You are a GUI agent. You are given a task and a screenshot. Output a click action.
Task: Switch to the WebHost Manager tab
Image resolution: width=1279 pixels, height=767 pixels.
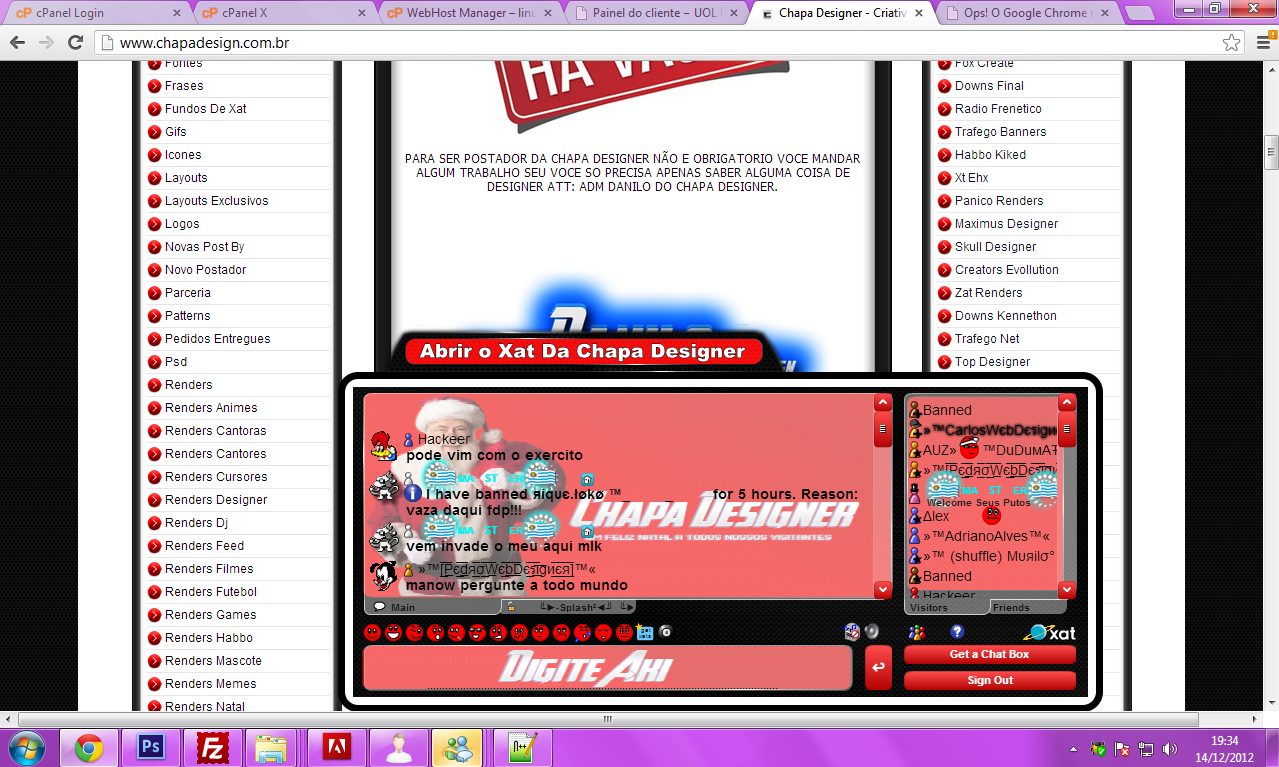click(x=470, y=13)
